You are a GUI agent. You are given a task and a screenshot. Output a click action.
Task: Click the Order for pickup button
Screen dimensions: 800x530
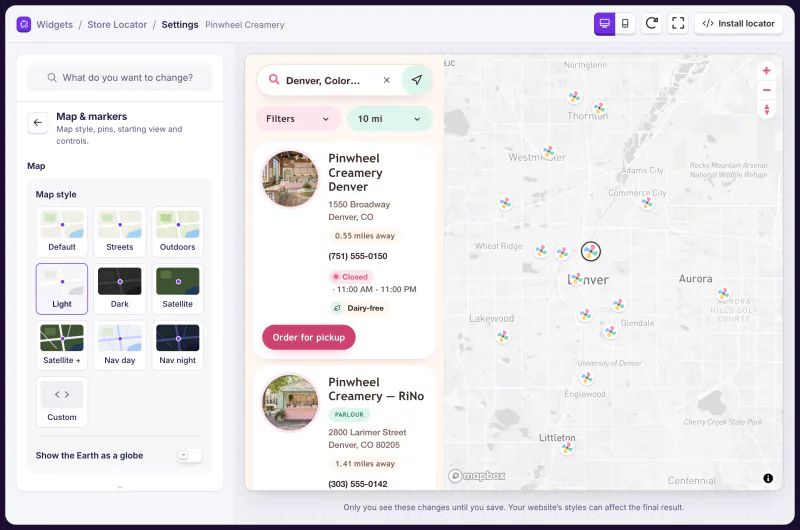click(x=309, y=337)
